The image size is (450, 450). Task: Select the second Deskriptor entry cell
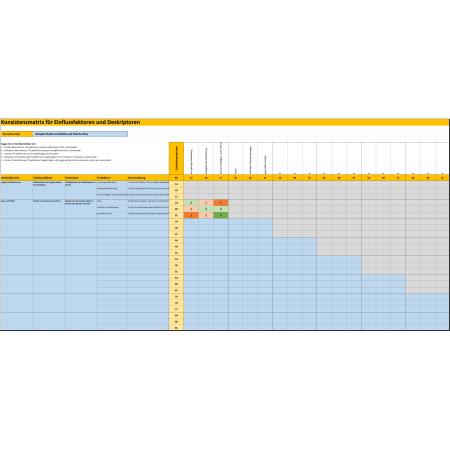(80, 209)
